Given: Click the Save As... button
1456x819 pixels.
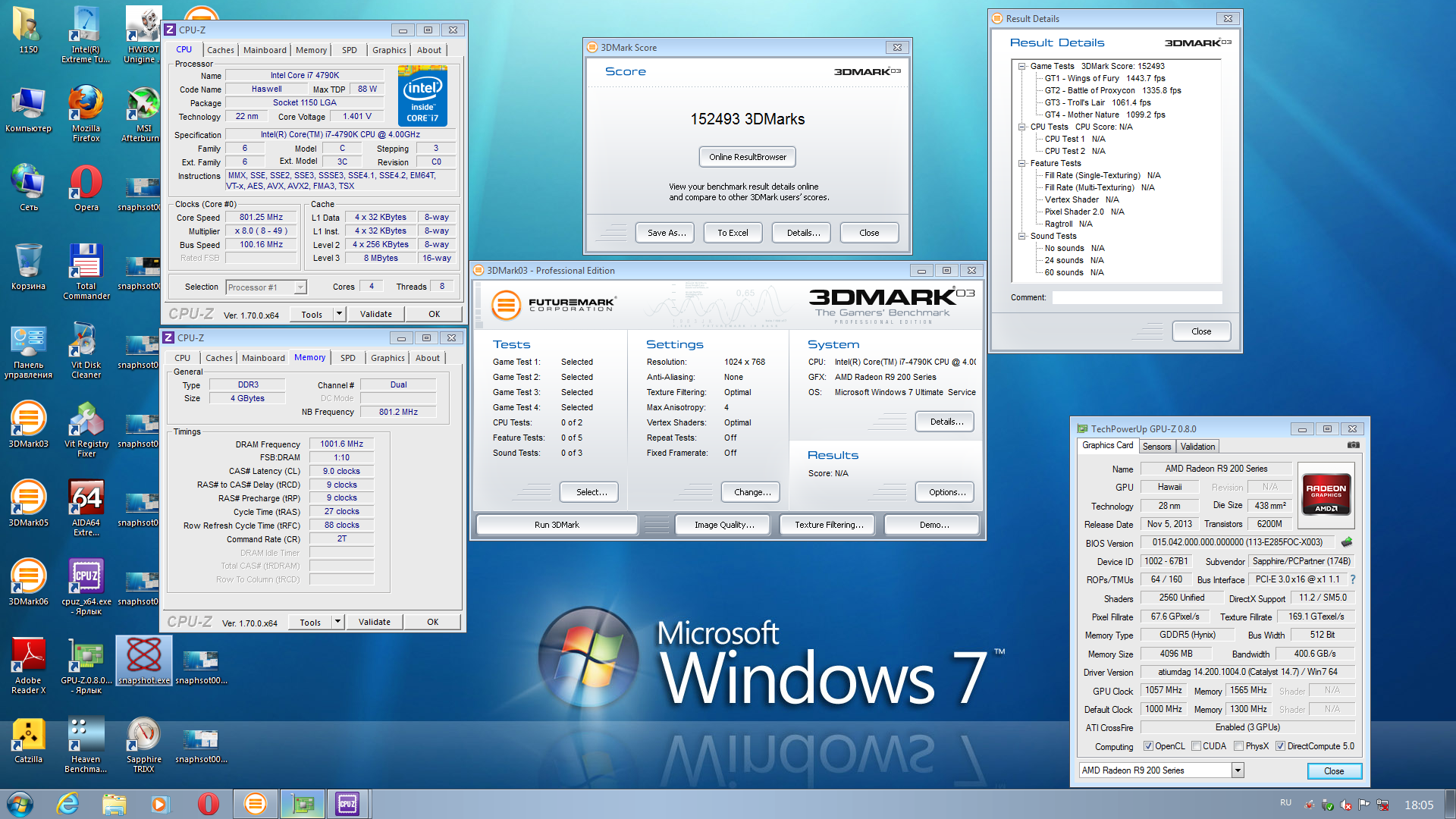Looking at the screenshot, I should click(667, 233).
